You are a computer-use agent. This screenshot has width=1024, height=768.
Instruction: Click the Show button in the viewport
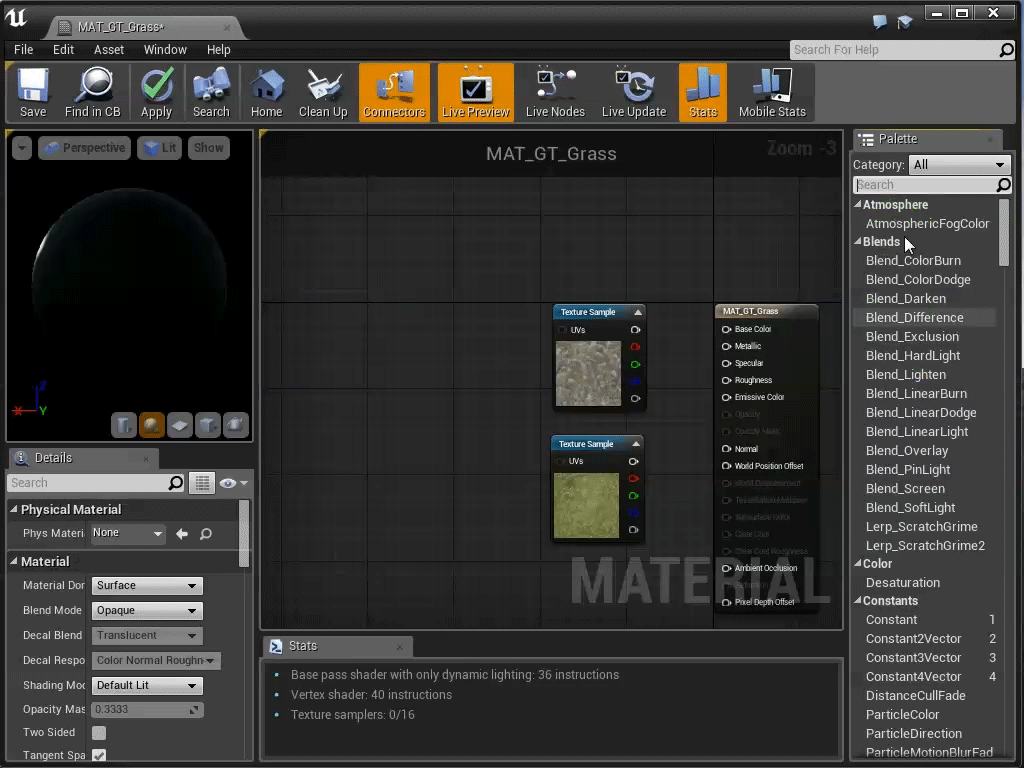click(x=209, y=147)
